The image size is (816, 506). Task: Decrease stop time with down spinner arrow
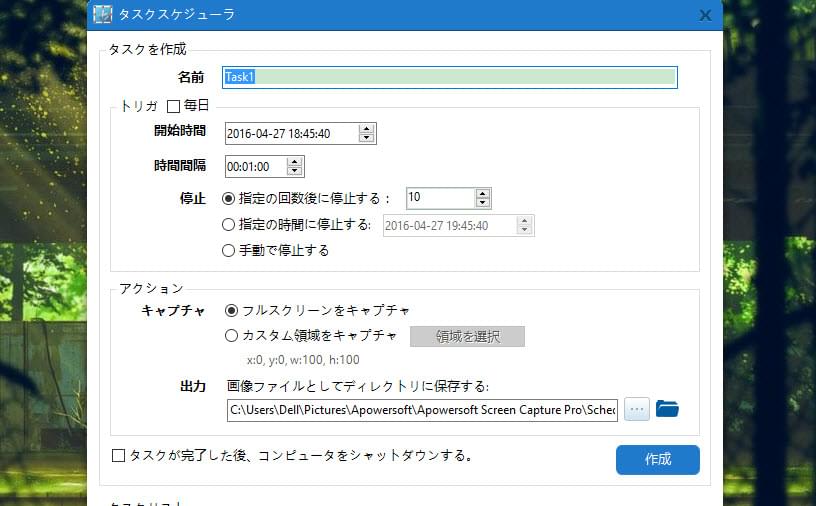click(x=525, y=230)
